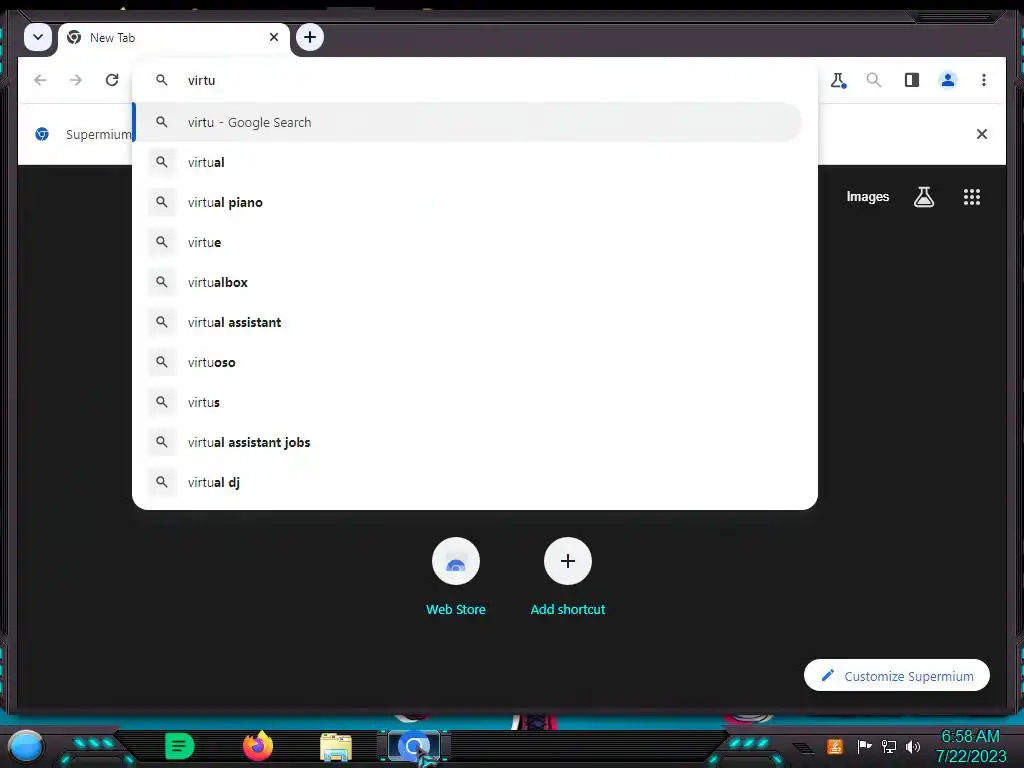Open the volume speaker tray icon
The height and width of the screenshot is (768, 1024).
(913, 746)
